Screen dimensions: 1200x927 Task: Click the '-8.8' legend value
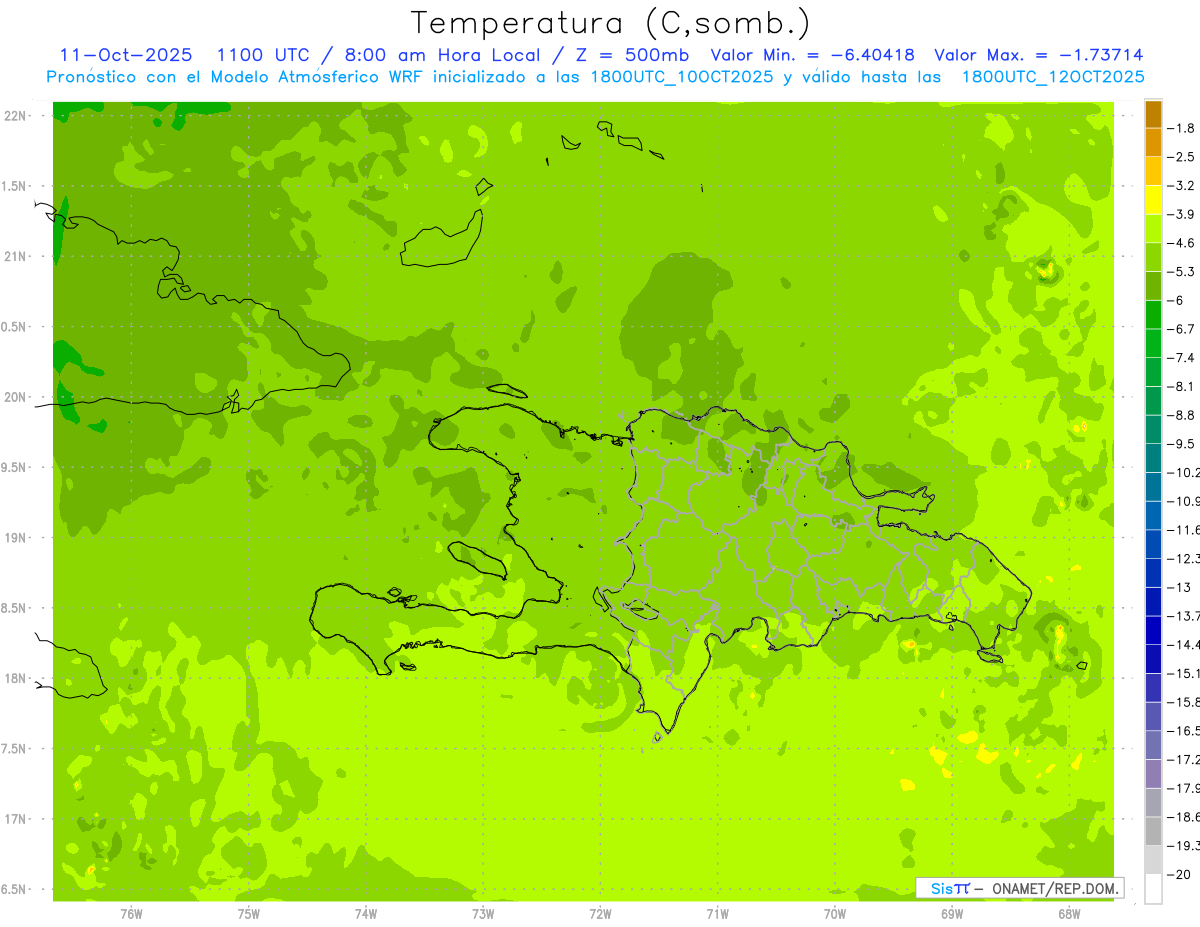1182,415
